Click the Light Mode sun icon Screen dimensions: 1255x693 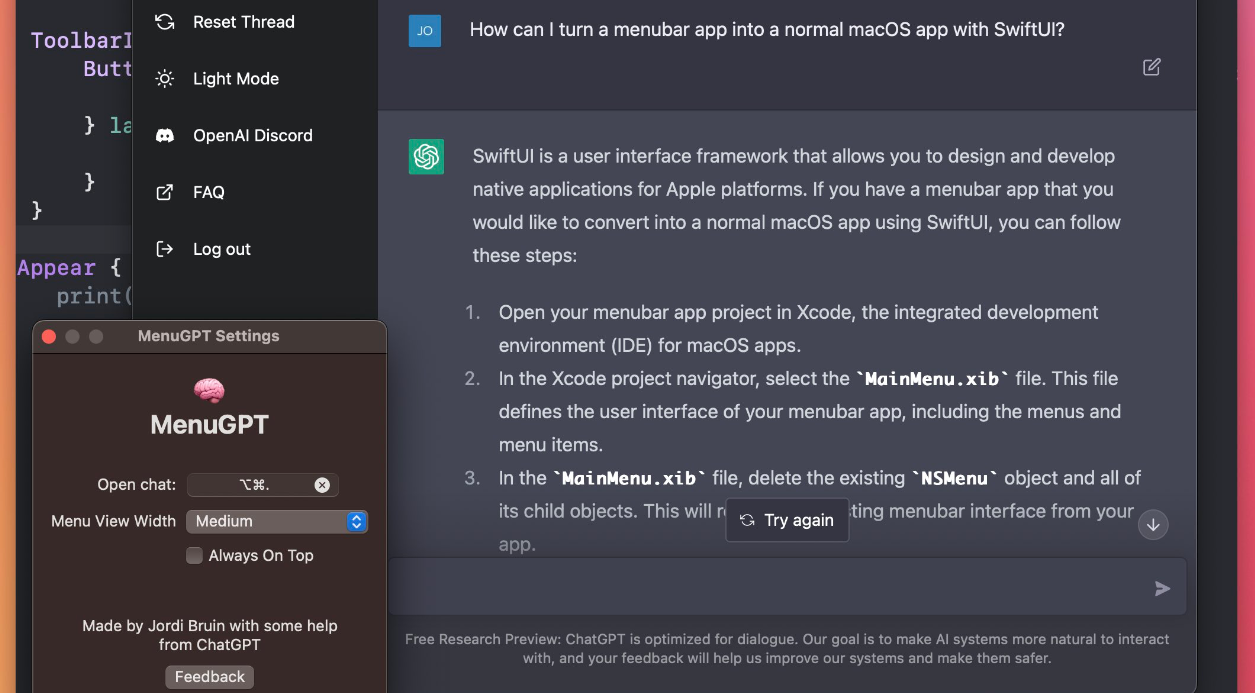(x=164, y=78)
